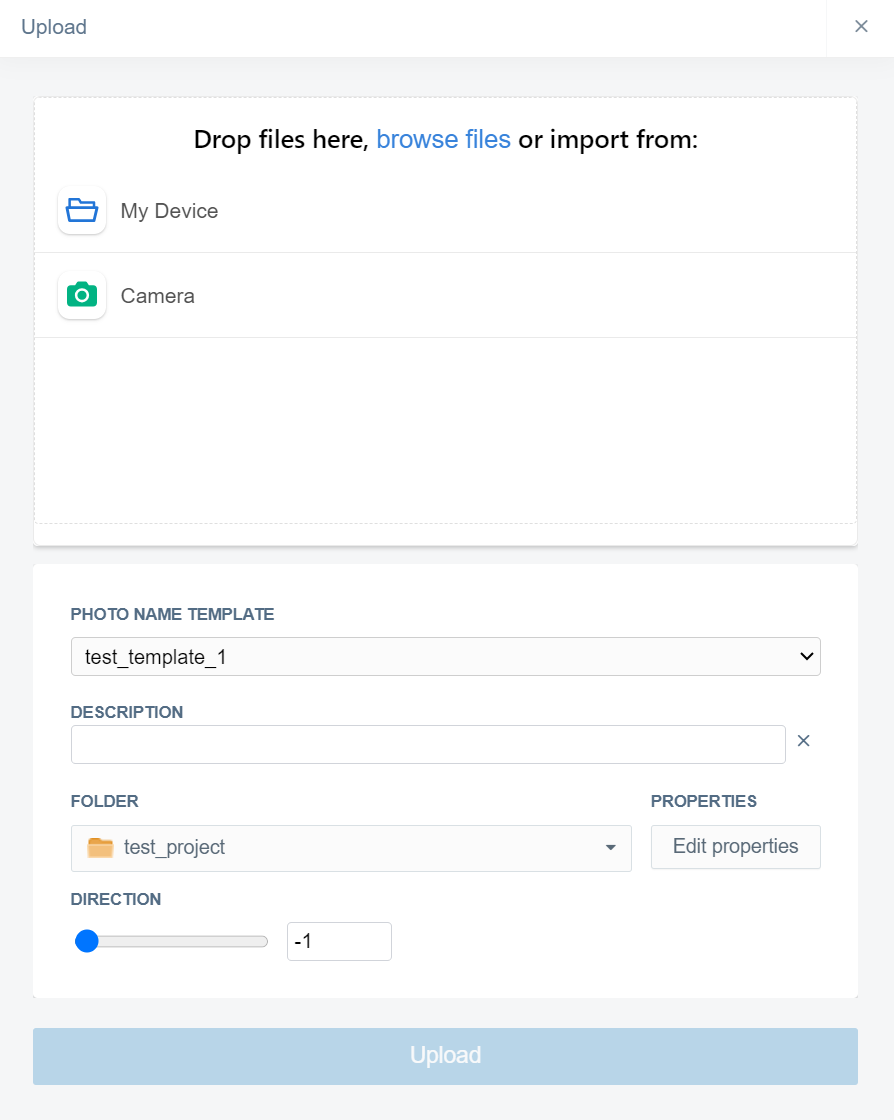
Task: Click the folder icon beside test_project
Action: point(100,848)
